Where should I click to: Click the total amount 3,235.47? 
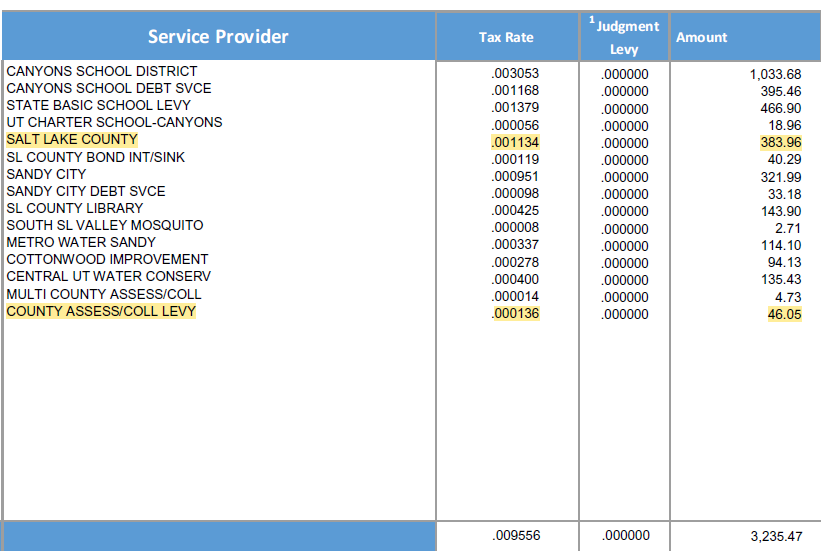coord(775,536)
